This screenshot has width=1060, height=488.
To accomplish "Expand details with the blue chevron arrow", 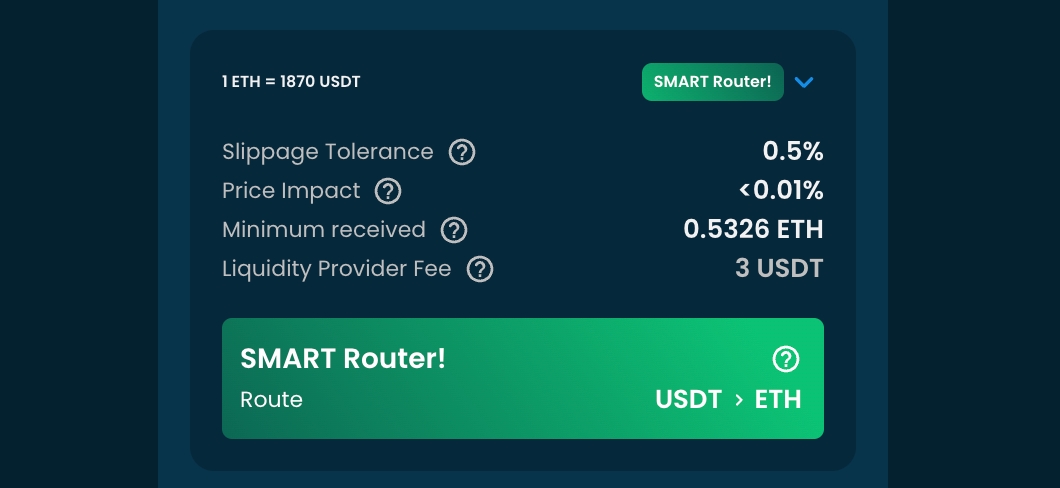I will click(804, 82).
